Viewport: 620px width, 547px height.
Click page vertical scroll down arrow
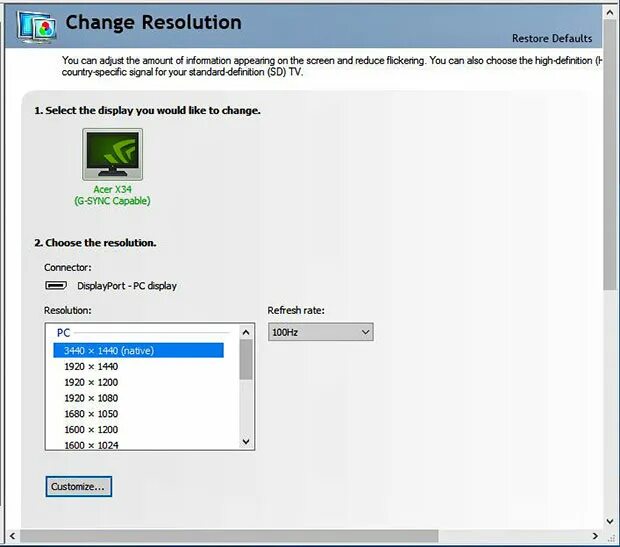click(x=610, y=521)
